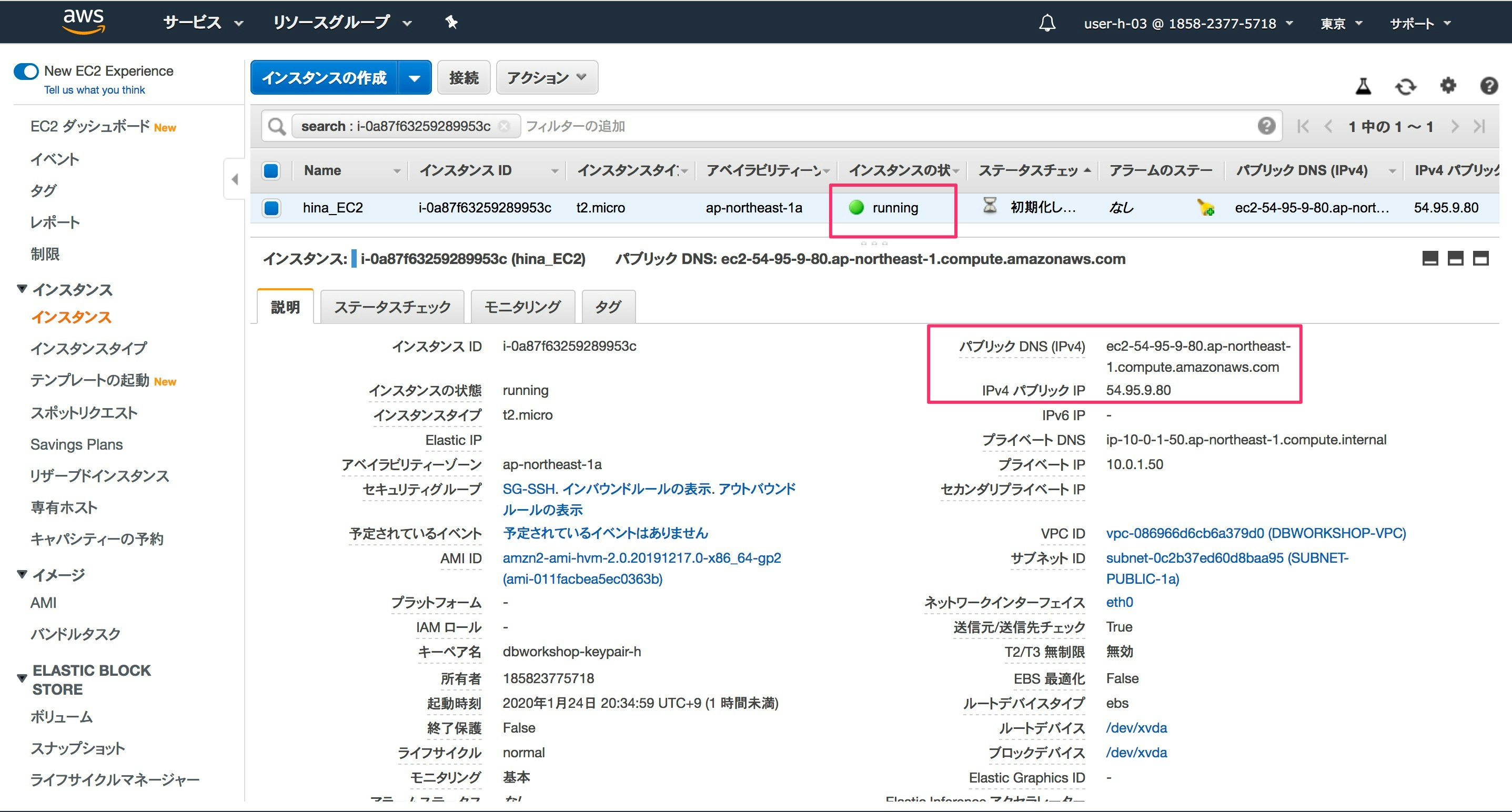Click the 接続 button
Image resolution: width=1512 pixels, height=812 pixels.
[463, 77]
